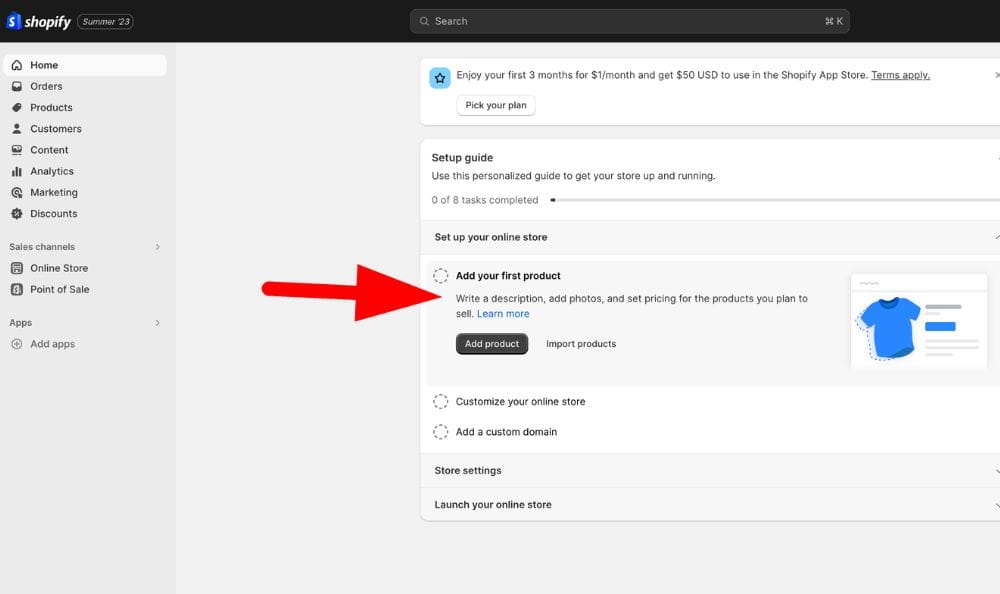Viewport: 1000px width, 594px height.
Task: Open Online Store in the sidebar
Action: click(59, 268)
